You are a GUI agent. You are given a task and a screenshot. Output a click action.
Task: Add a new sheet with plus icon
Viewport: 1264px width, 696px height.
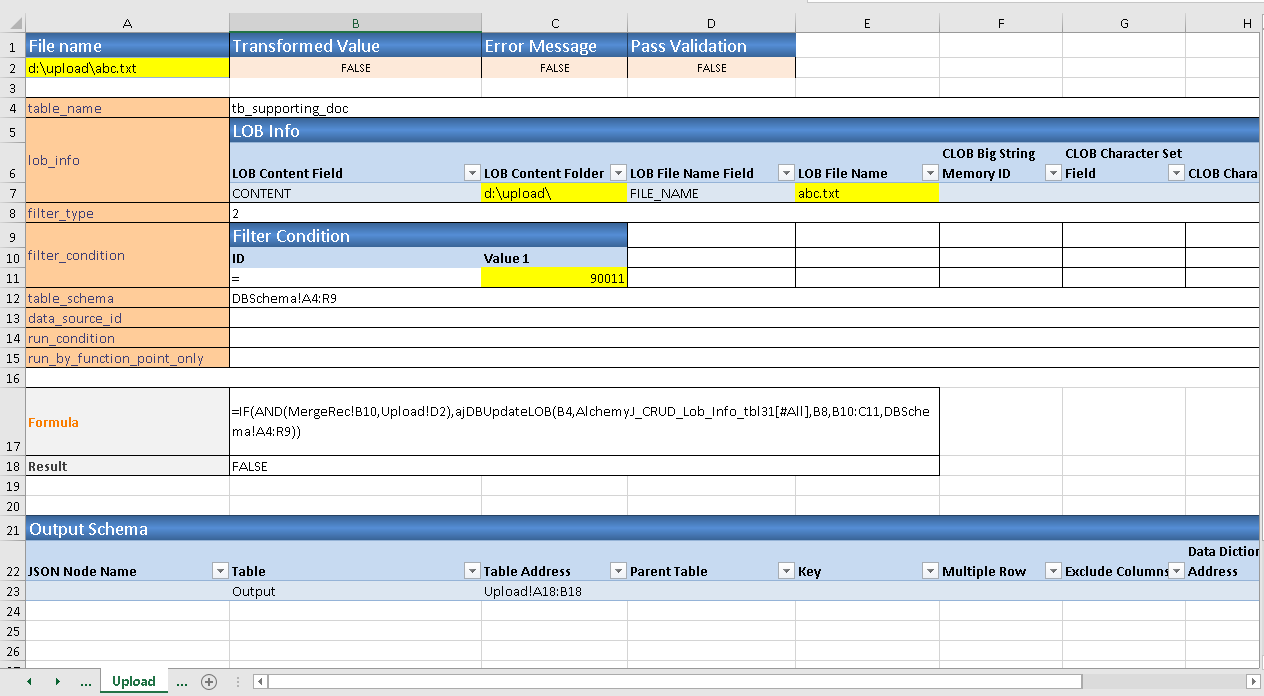[x=209, y=681]
